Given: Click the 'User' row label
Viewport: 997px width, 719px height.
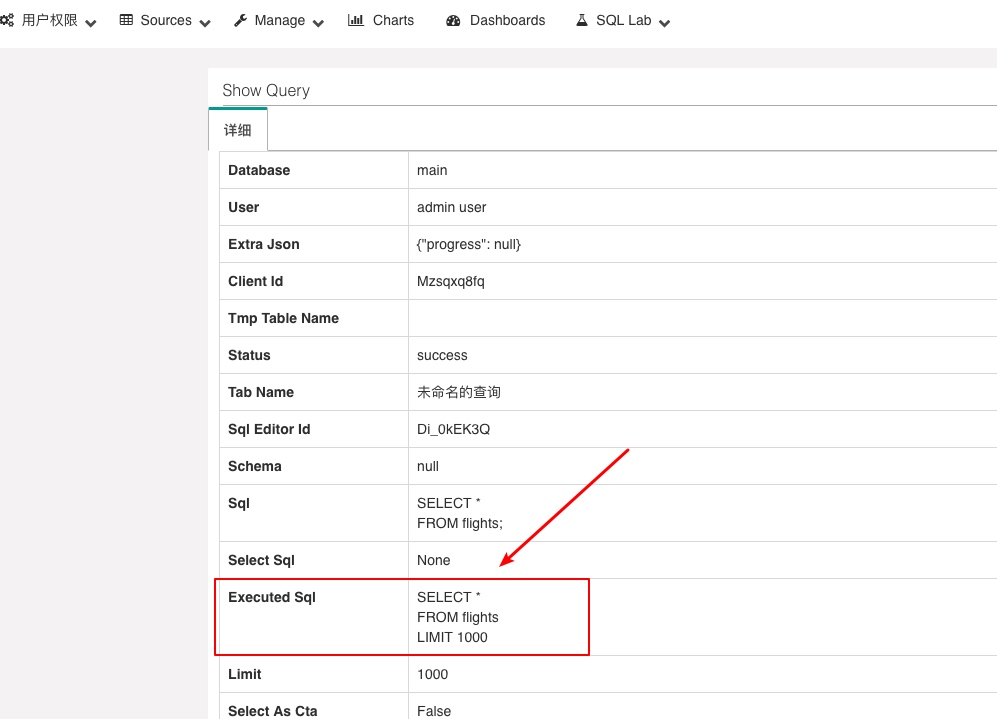Looking at the screenshot, I should tap(244, 207).
